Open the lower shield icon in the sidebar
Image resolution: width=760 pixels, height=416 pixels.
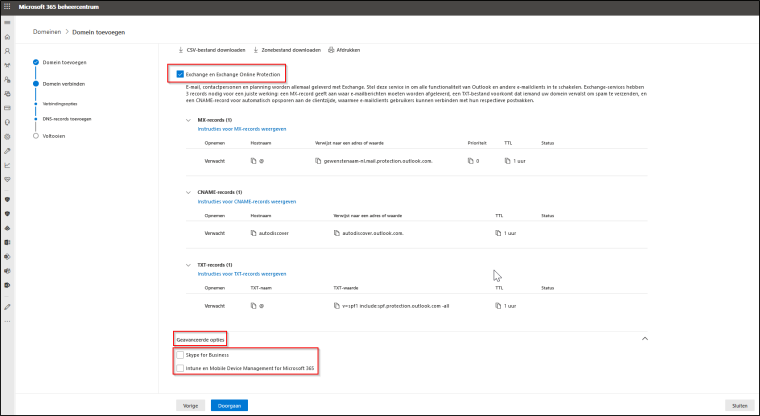click(x=7, y=214)
